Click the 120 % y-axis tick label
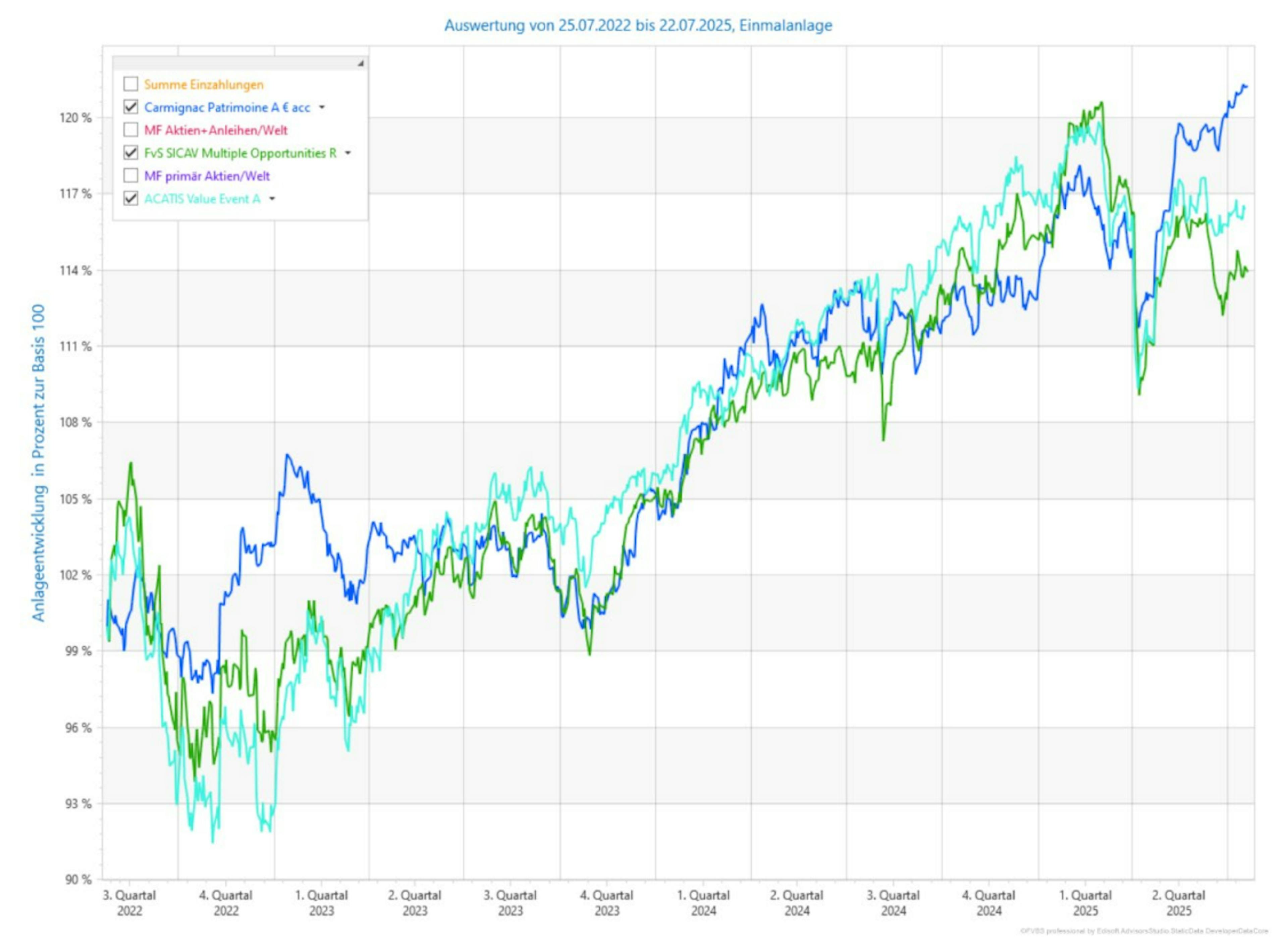This screenshot has width=1288, height=942. coord(75,118)
